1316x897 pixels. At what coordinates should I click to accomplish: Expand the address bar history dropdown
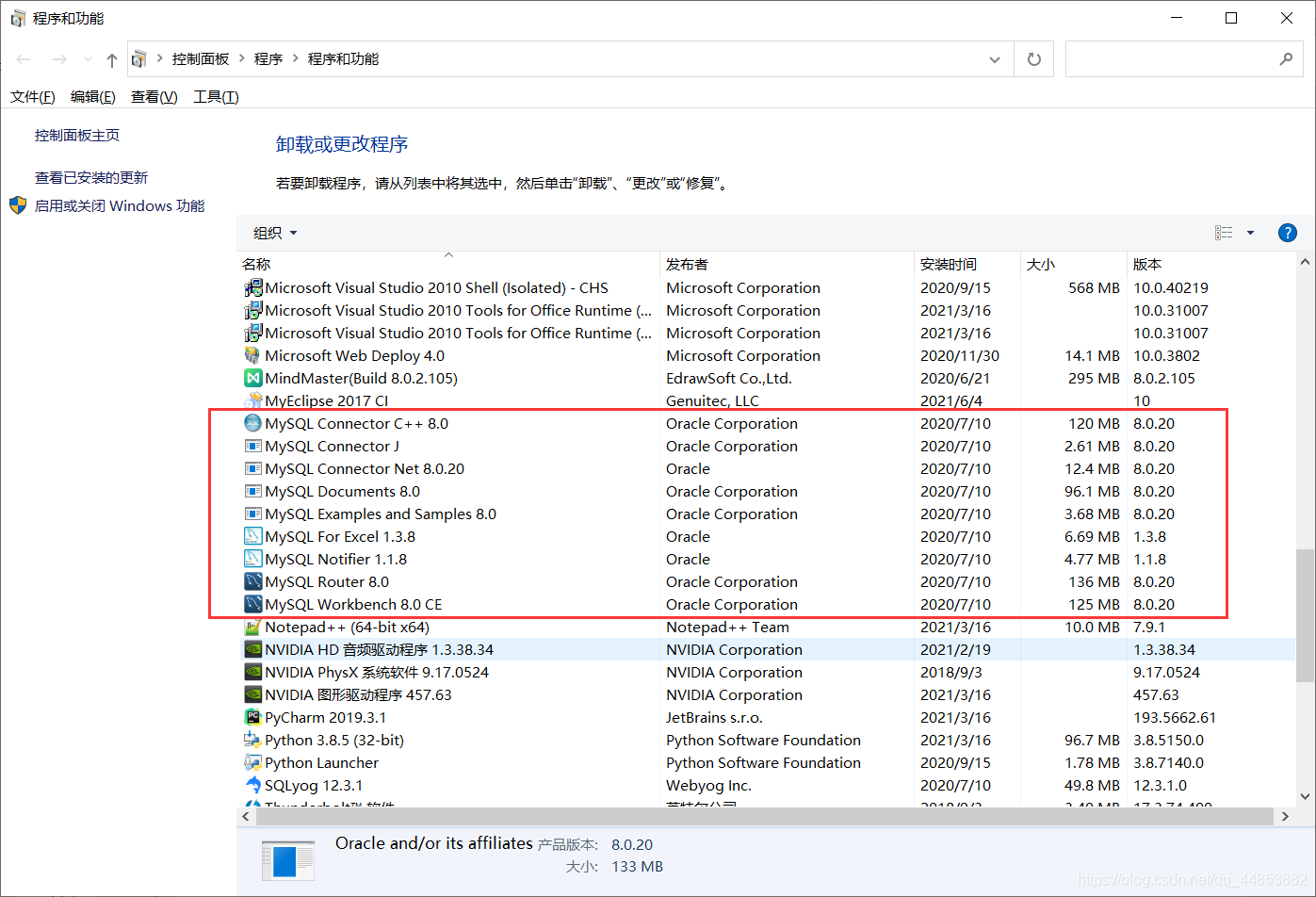(x=995, y=59)
